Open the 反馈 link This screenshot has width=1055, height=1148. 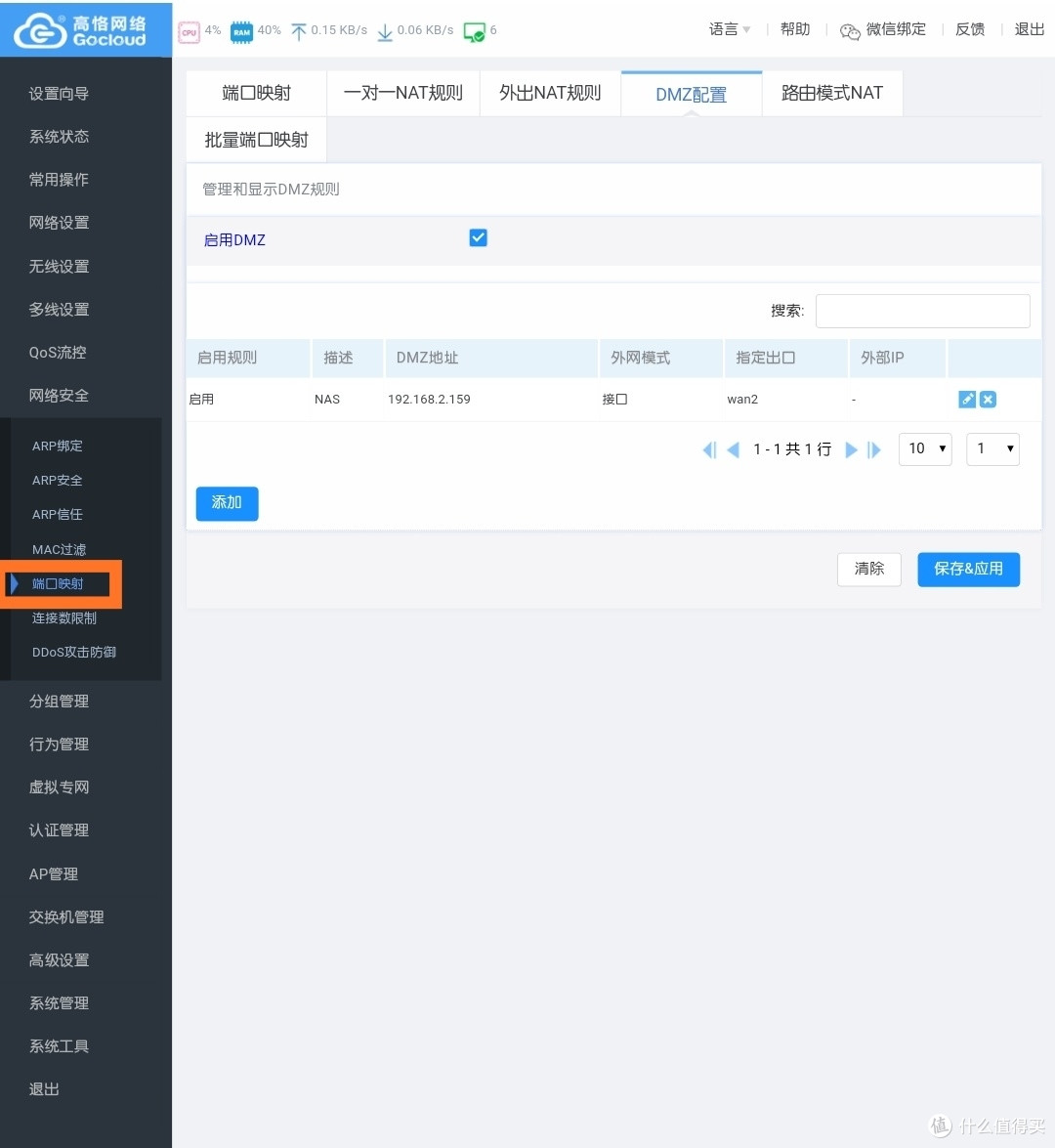(970, 29)
